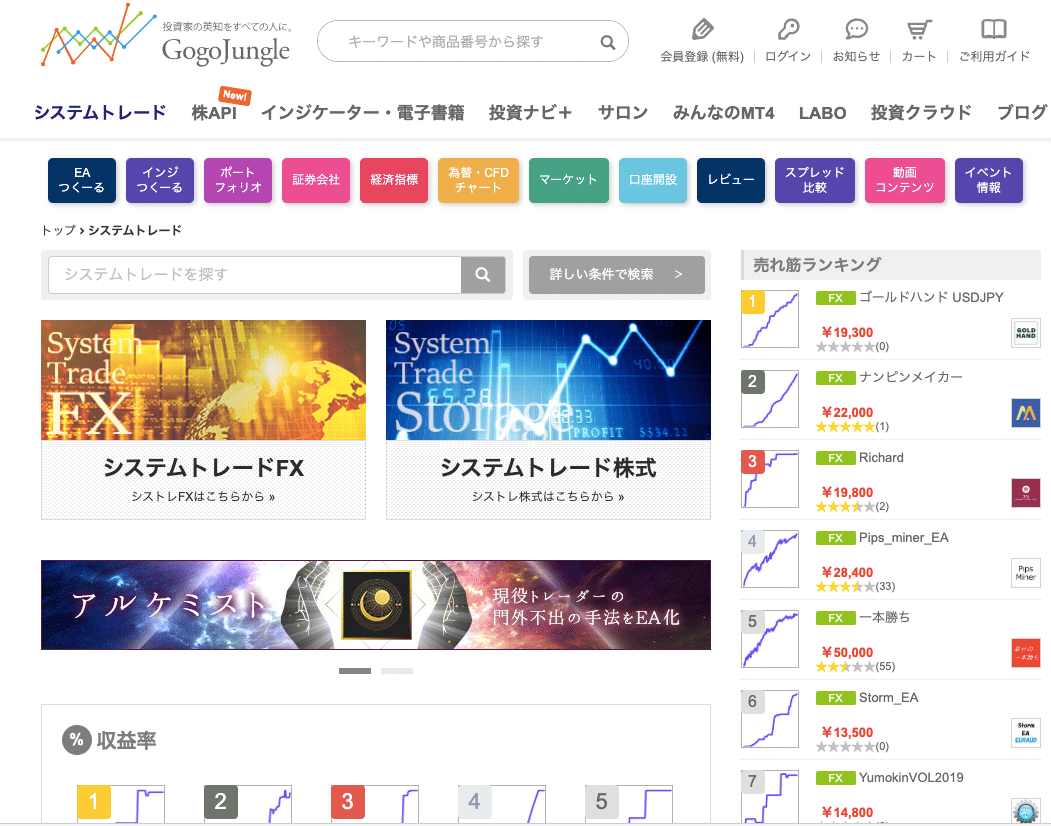Open 一本勝ち rank 5 chart thumbnail
This screenshot has height=826, width=1051.
[769, 638]
